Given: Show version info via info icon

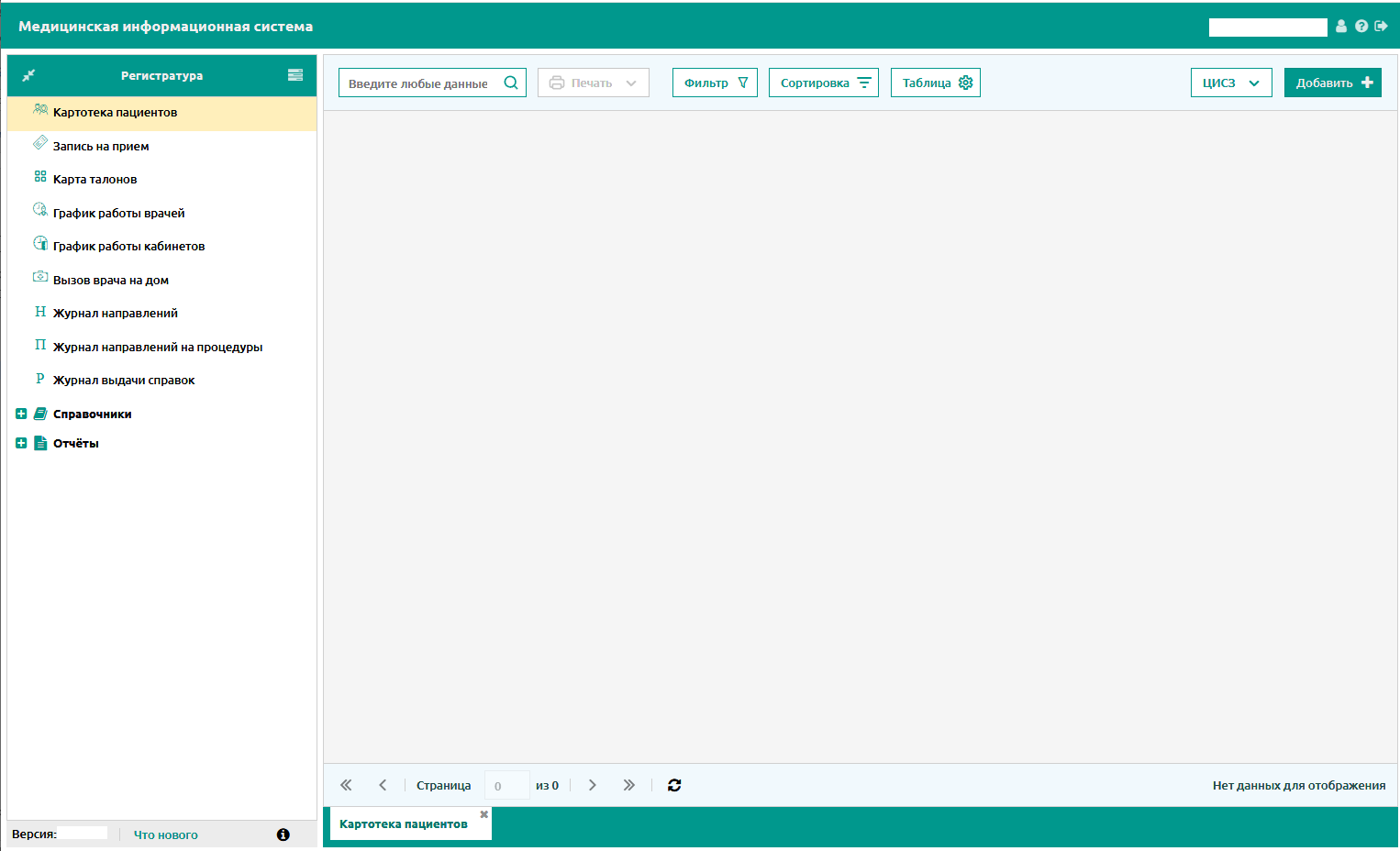Looking at the screenshot, I should [283, 834].
